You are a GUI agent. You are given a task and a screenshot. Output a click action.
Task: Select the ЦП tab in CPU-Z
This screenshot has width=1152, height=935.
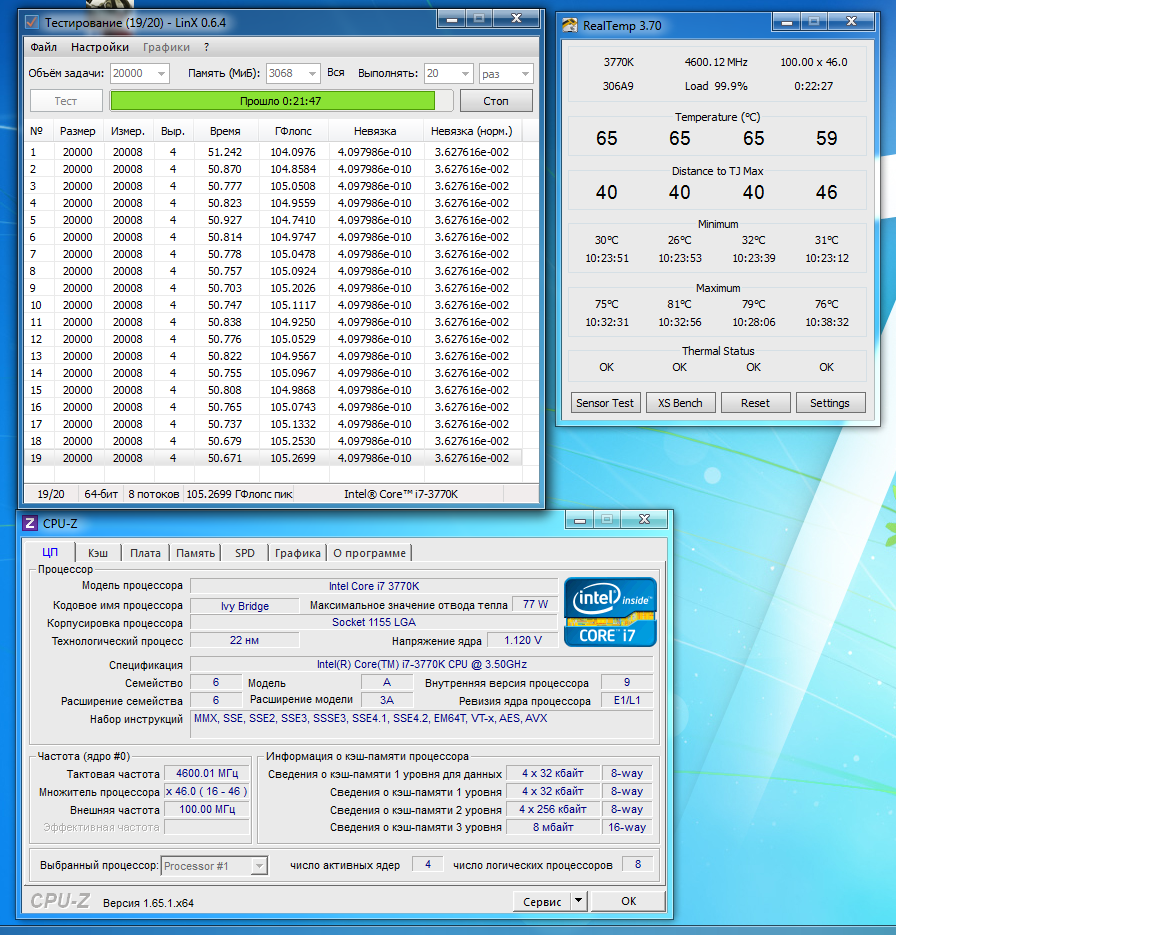coord(50,552)
